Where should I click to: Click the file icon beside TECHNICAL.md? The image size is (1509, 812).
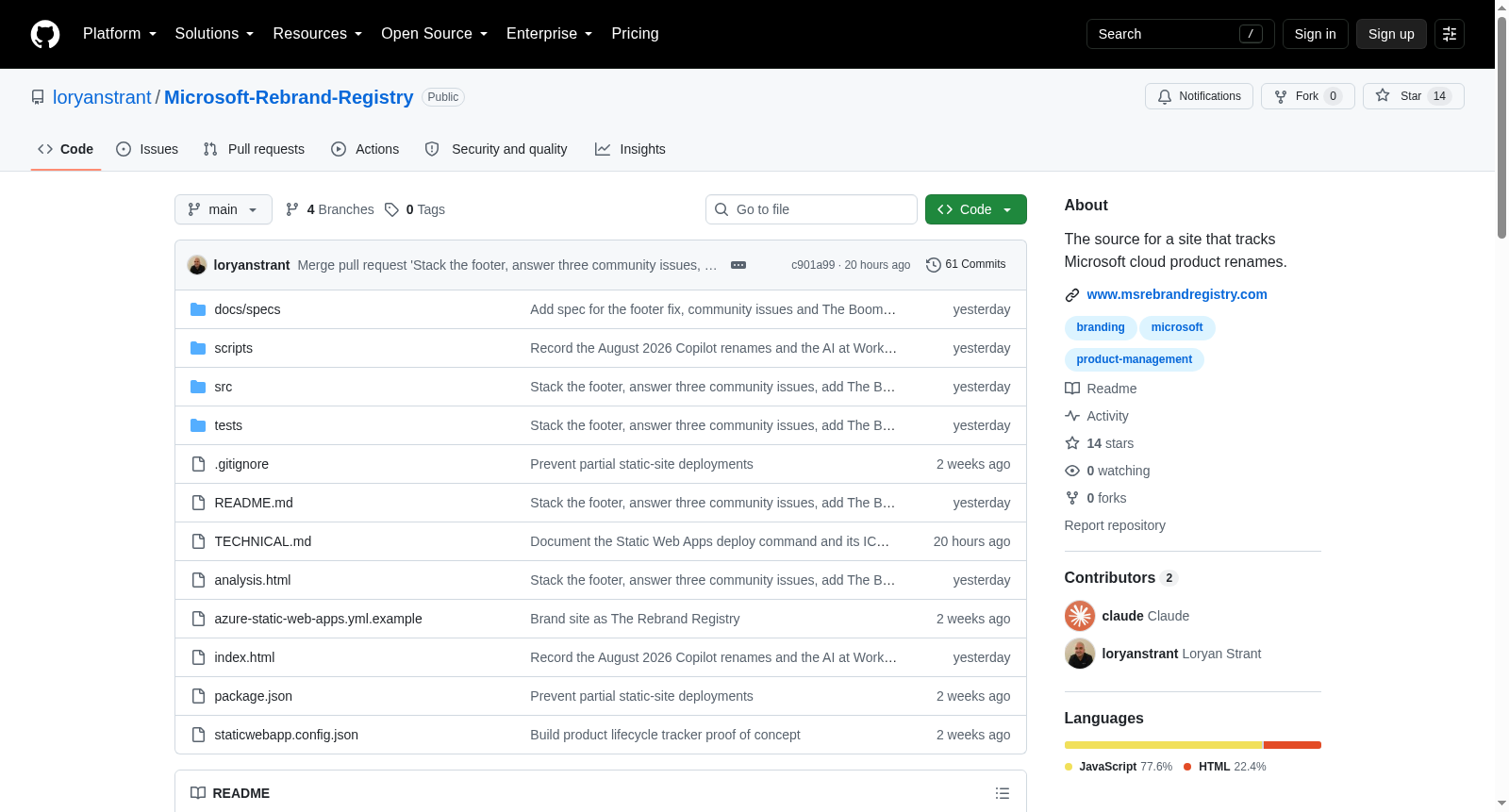point(198,541)
